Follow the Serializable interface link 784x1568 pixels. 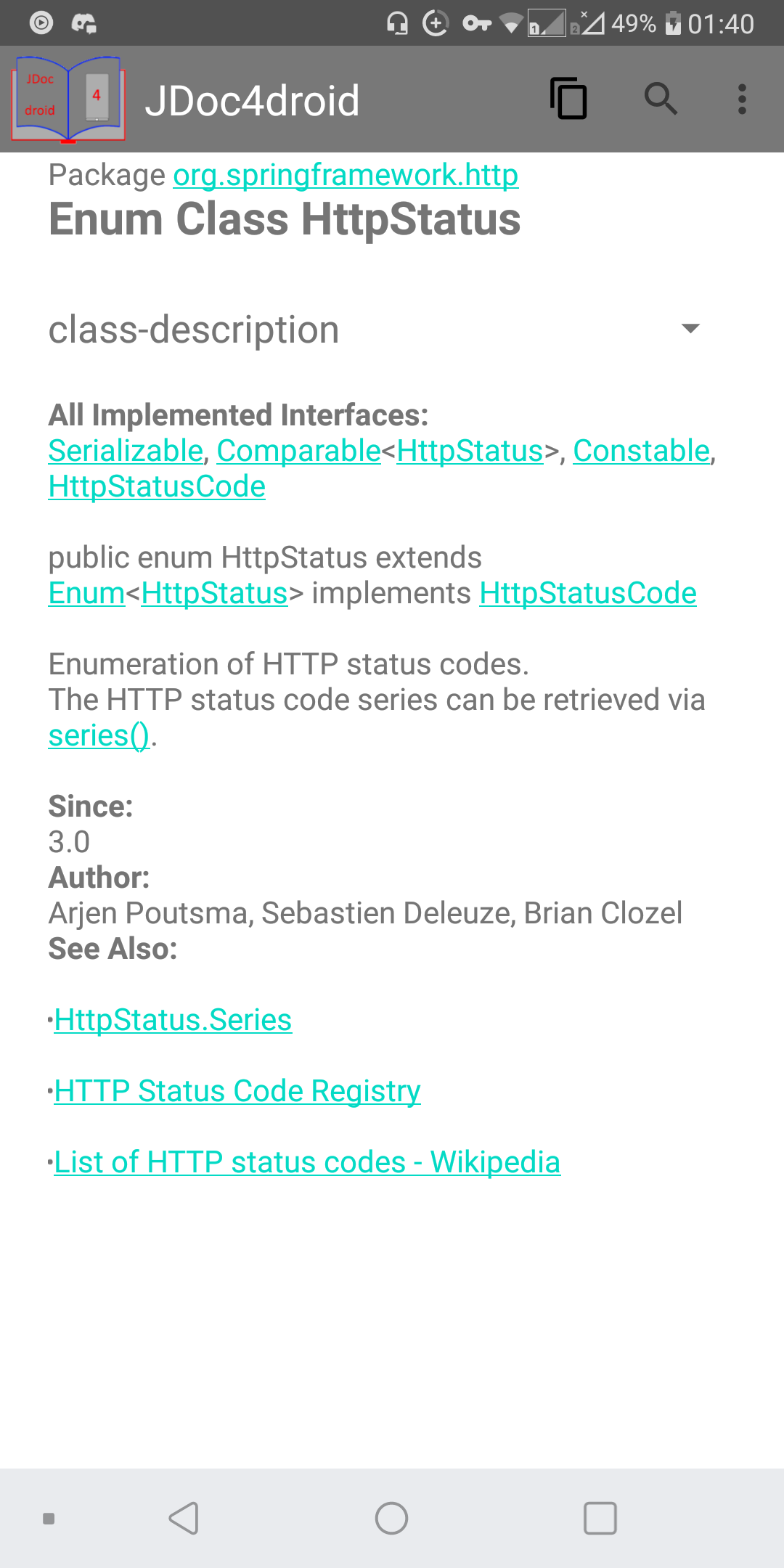(x=126, y=451)
